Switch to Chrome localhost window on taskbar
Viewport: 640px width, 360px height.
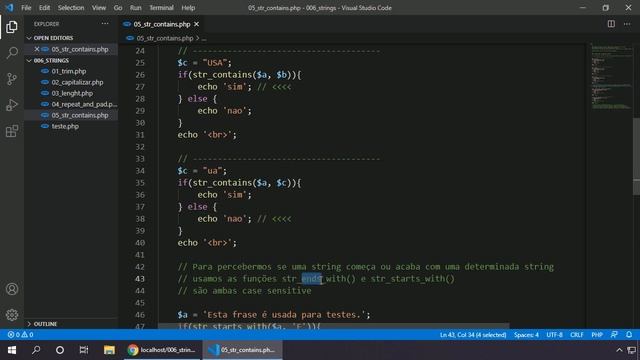(x=162, y=350)
